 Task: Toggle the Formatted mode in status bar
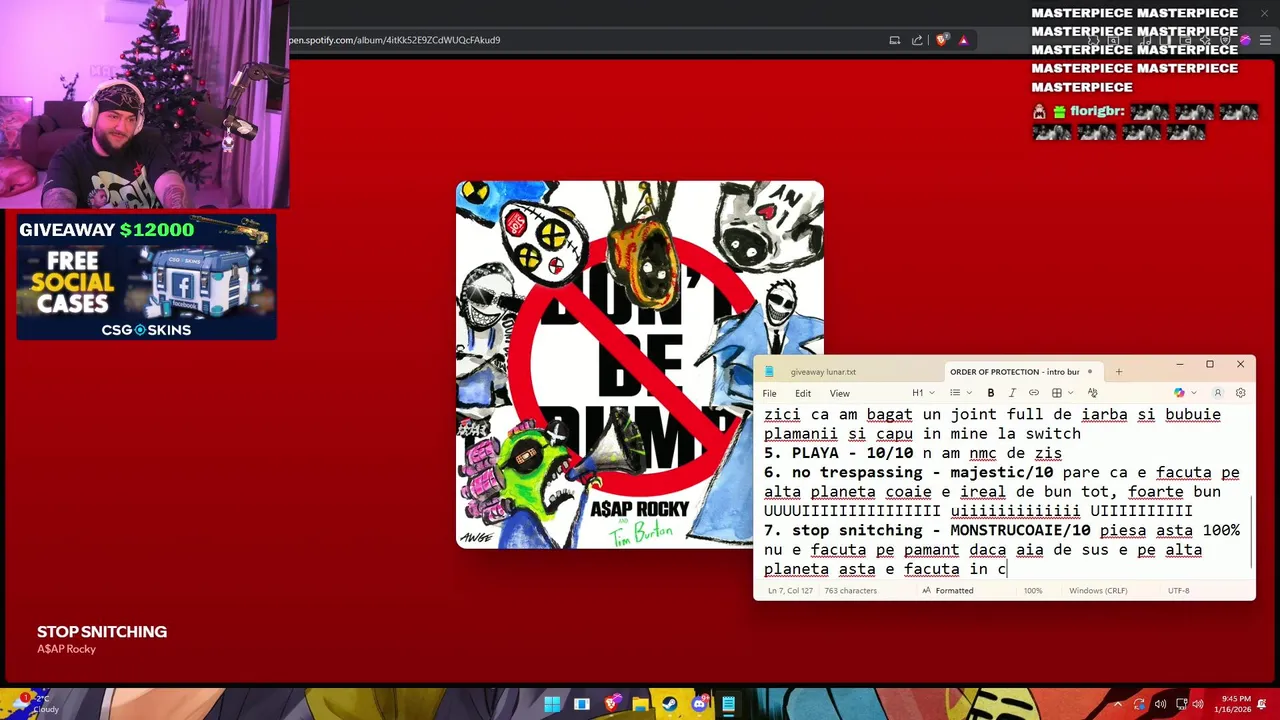[948, 591]
